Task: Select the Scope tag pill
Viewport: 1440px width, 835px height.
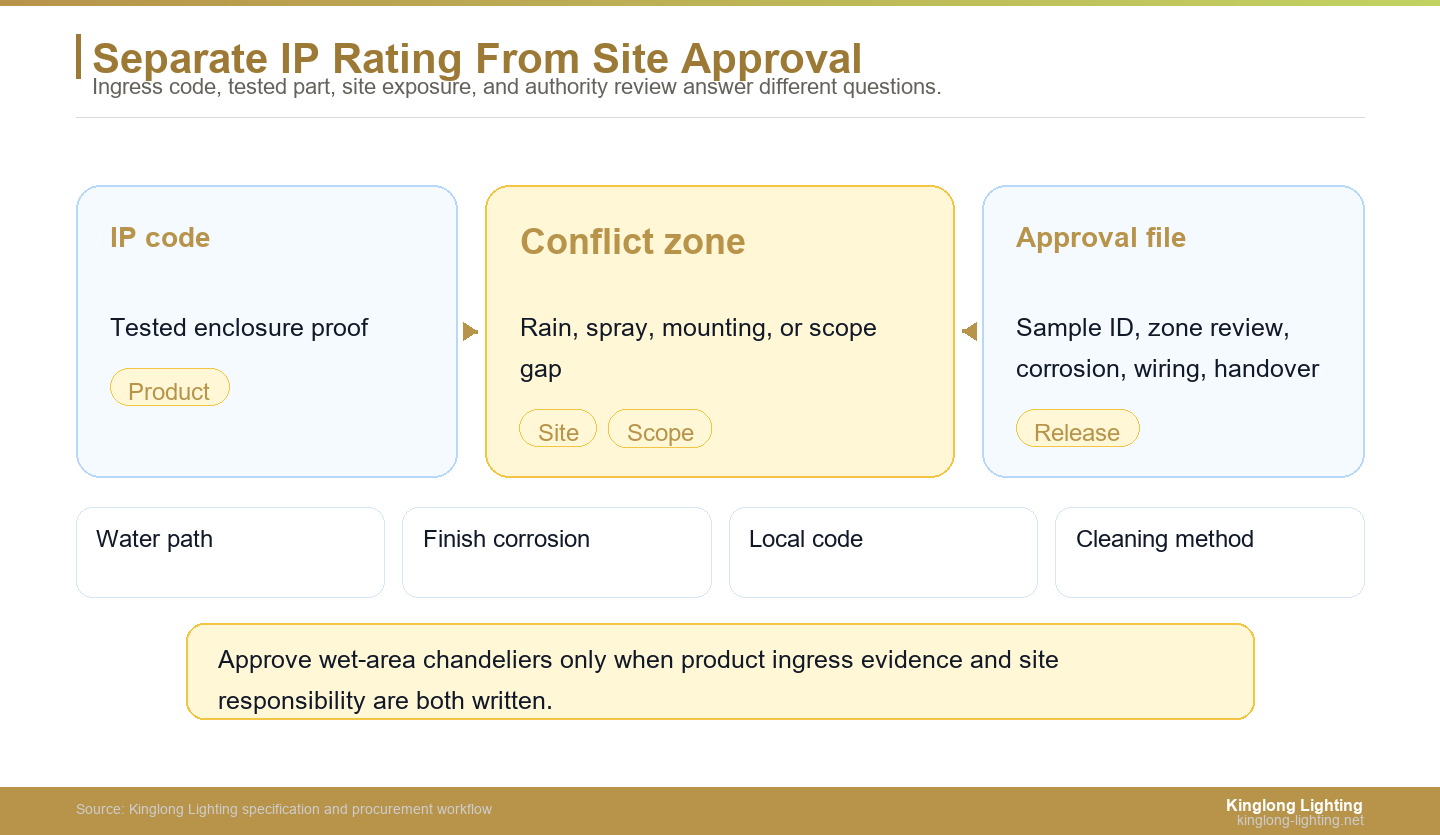Action: click(x=660, y=429)
